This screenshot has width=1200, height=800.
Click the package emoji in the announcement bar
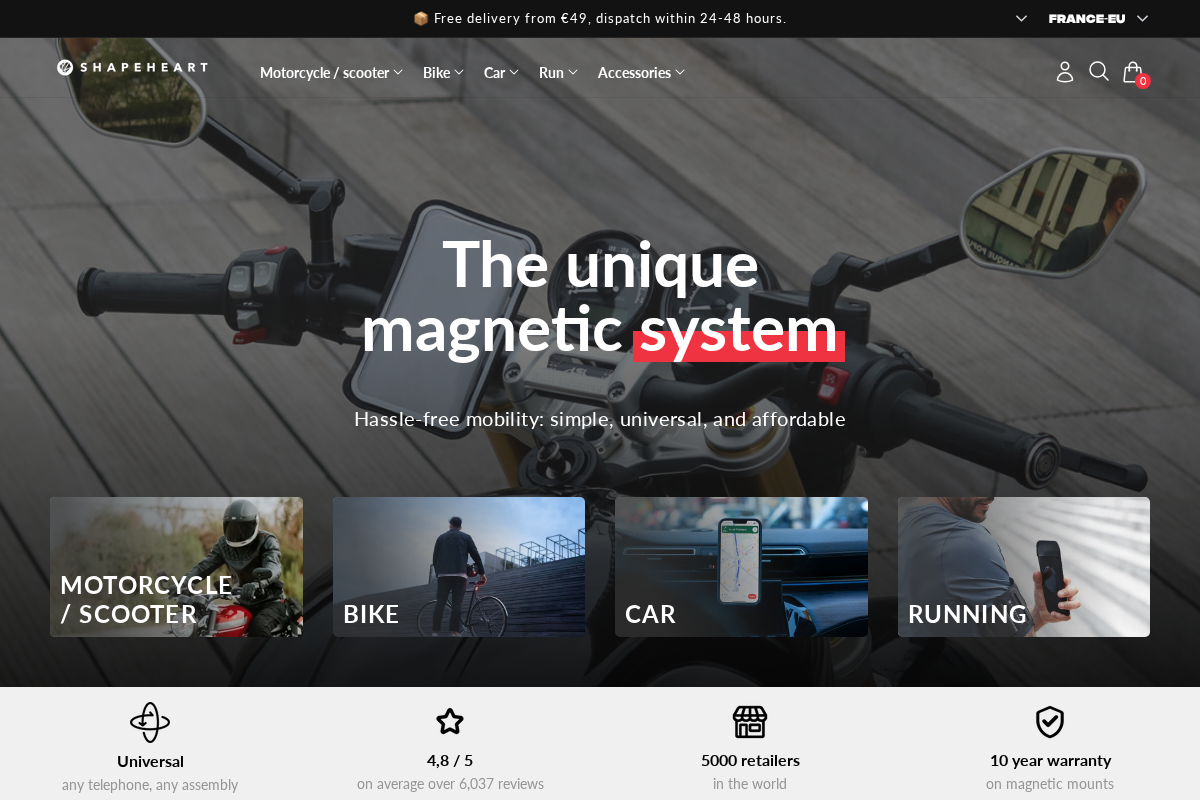click(421, 18)
